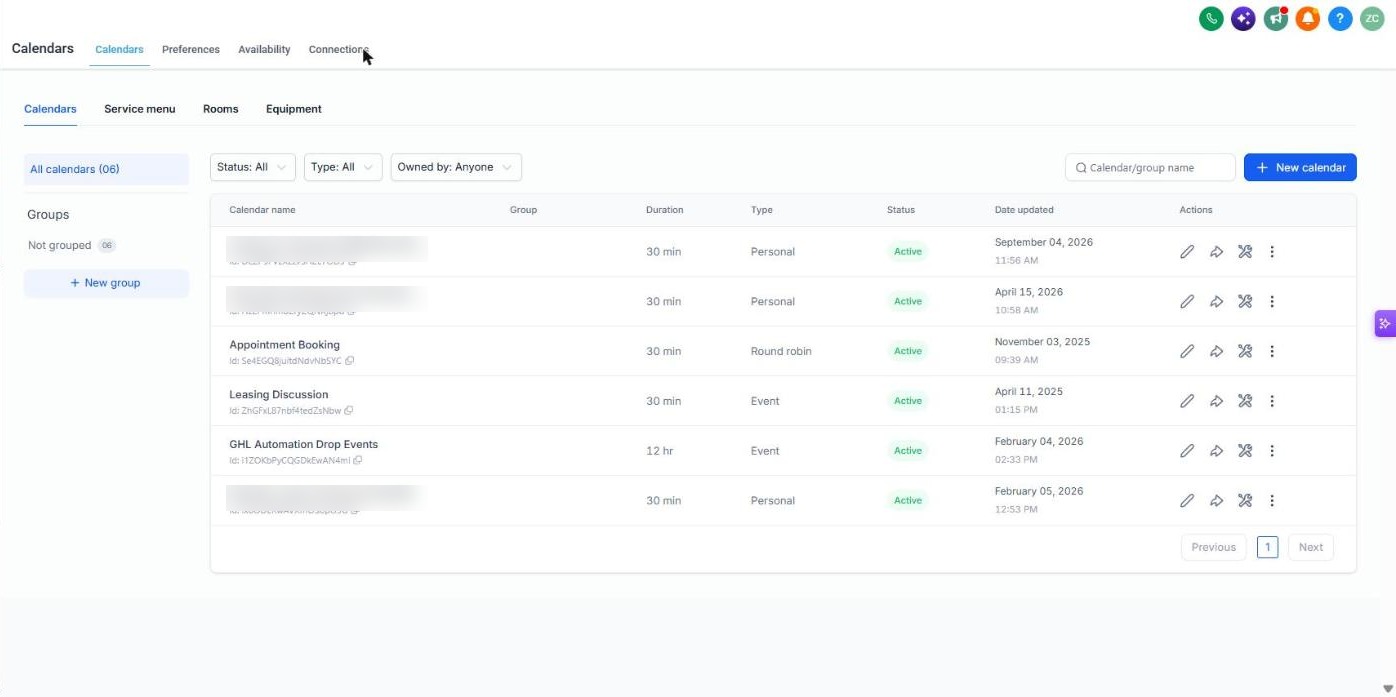Open the purple side widget on right edge
Image resolution: width=1396 pixels, height=697 pixels.
click(x=1385, y=323)
